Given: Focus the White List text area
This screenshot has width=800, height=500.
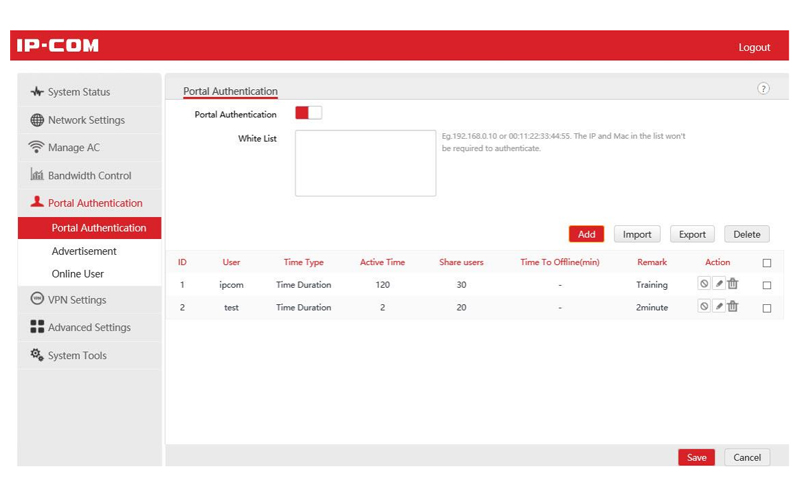Looking at the screenshot, I should tap(365, 163).
